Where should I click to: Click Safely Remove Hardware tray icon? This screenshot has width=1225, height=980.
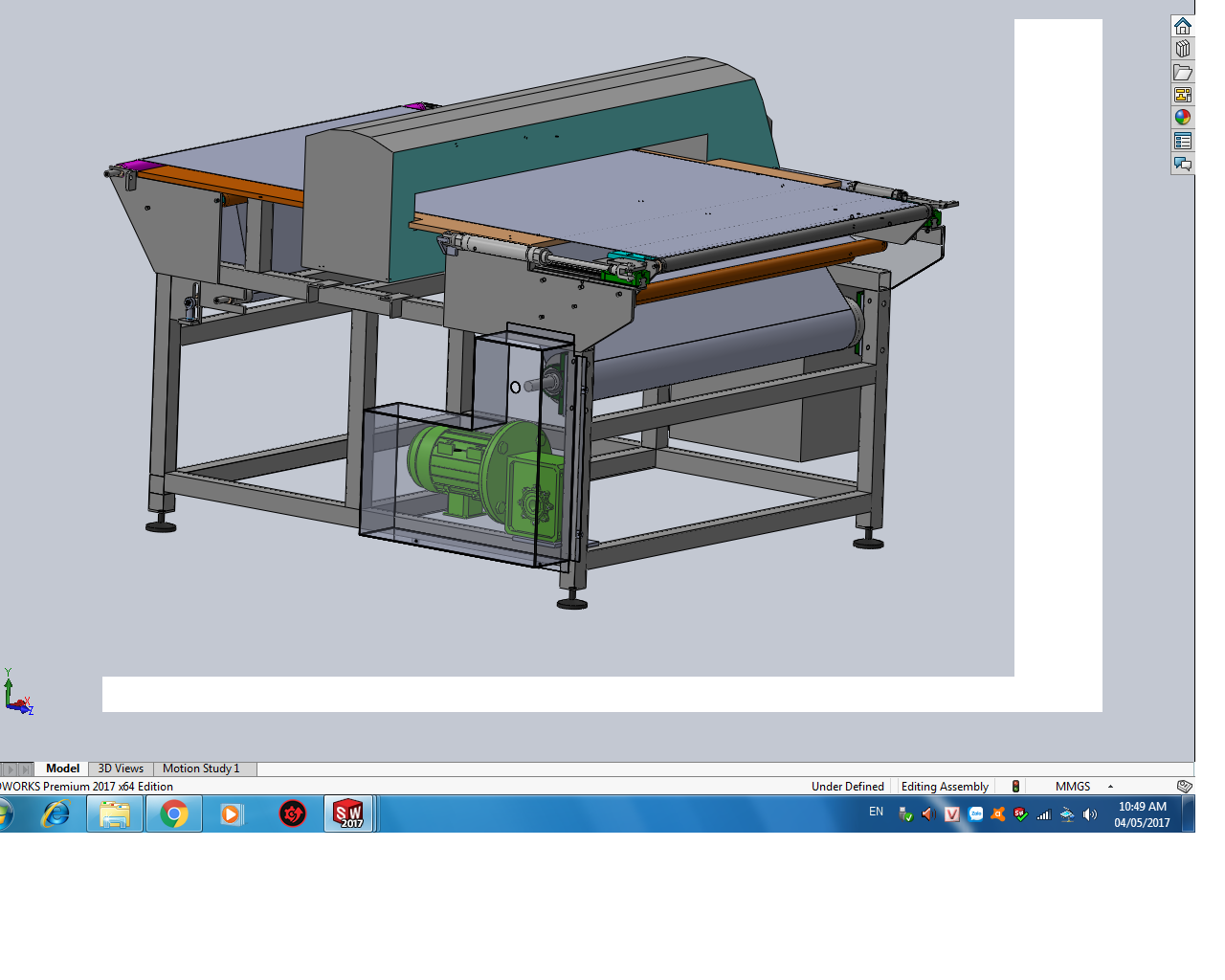coord(905,814)
